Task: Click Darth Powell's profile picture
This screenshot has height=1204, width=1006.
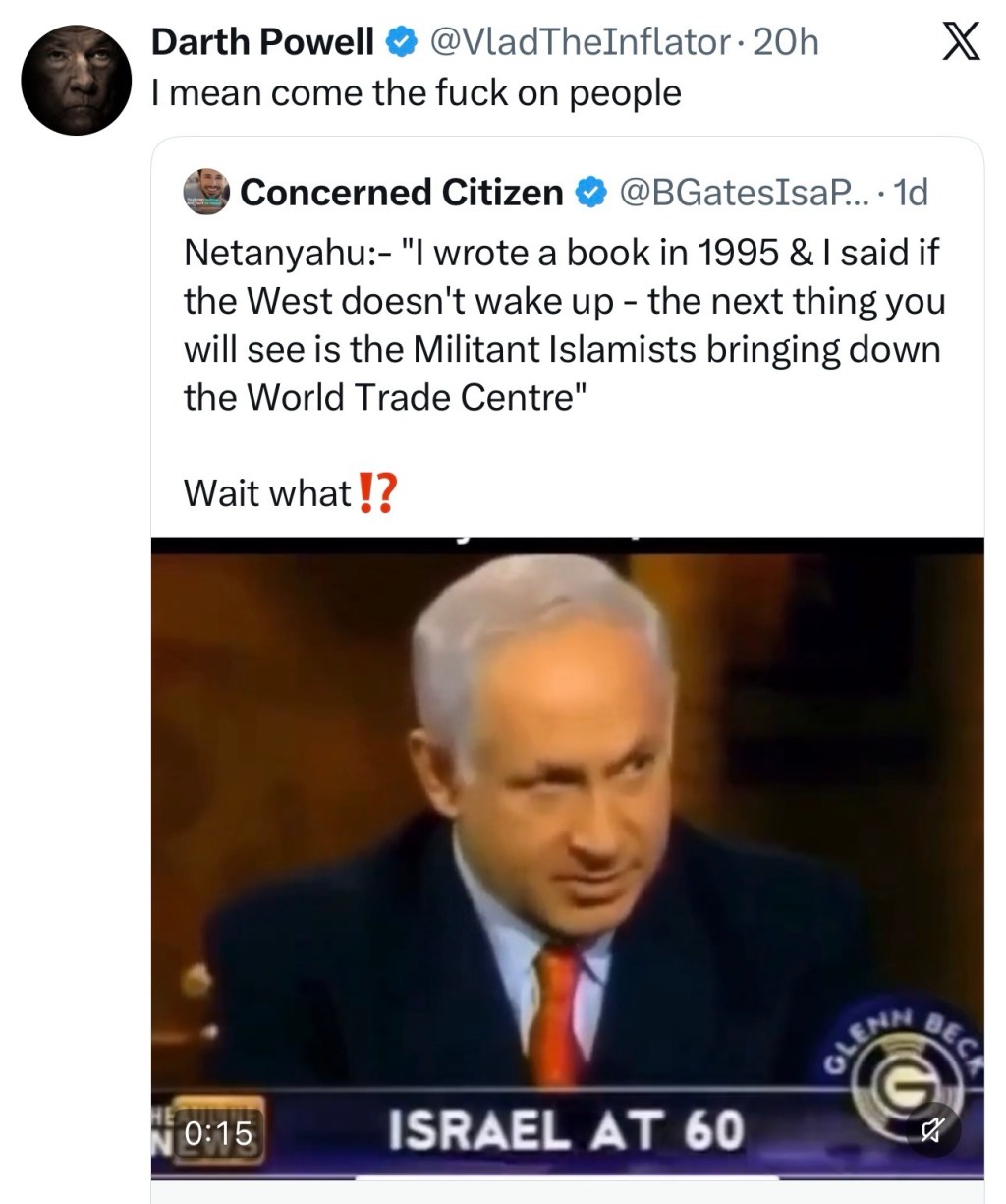Action: (78, 79)
